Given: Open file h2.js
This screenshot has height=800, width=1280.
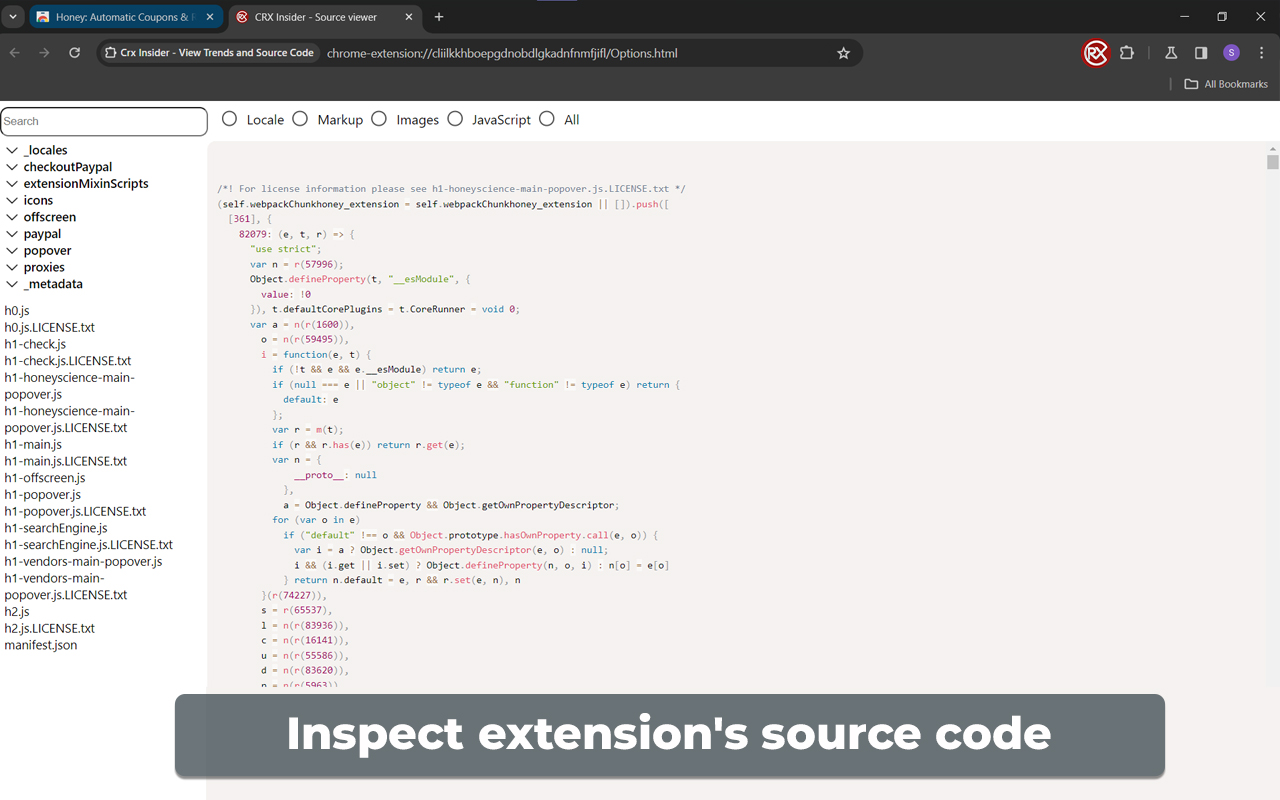Looking at the screenshot, I should (x=17, y=611).
